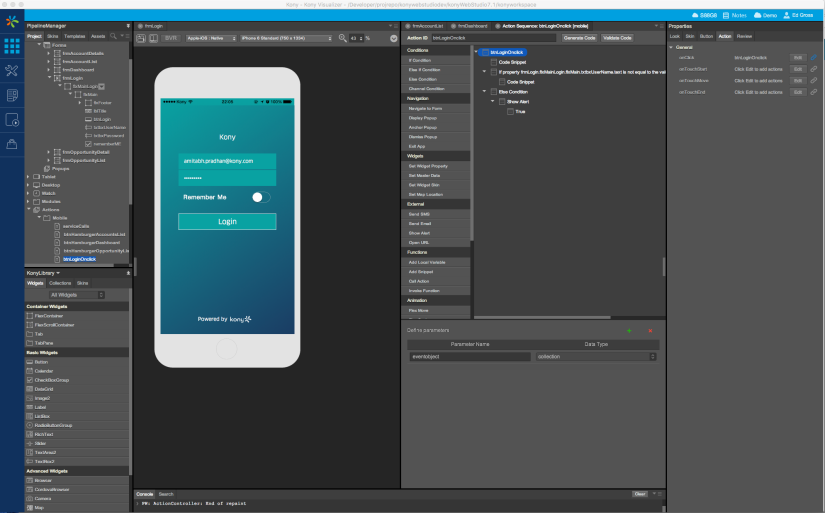The width and height of the screenshot is (825, 513).
Task: Open the Apple iOS Native platform dropdown
Action: coord(212,38)
